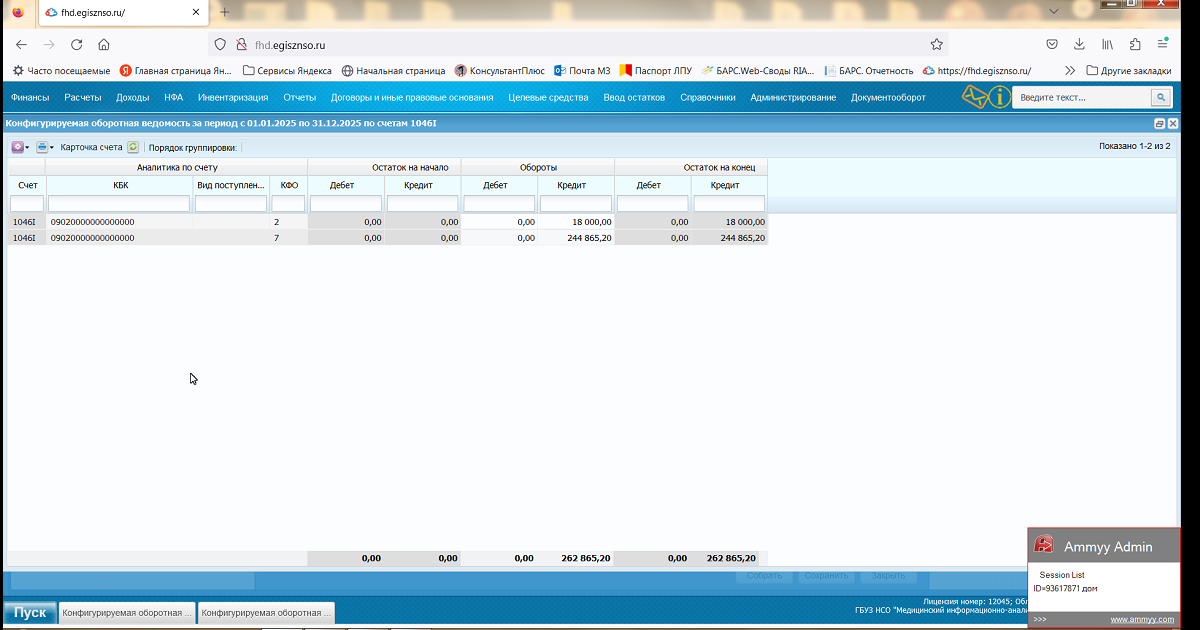The image size is (1200, 630).
Task: Open a new browser tab
Action: tap(224, 12)
